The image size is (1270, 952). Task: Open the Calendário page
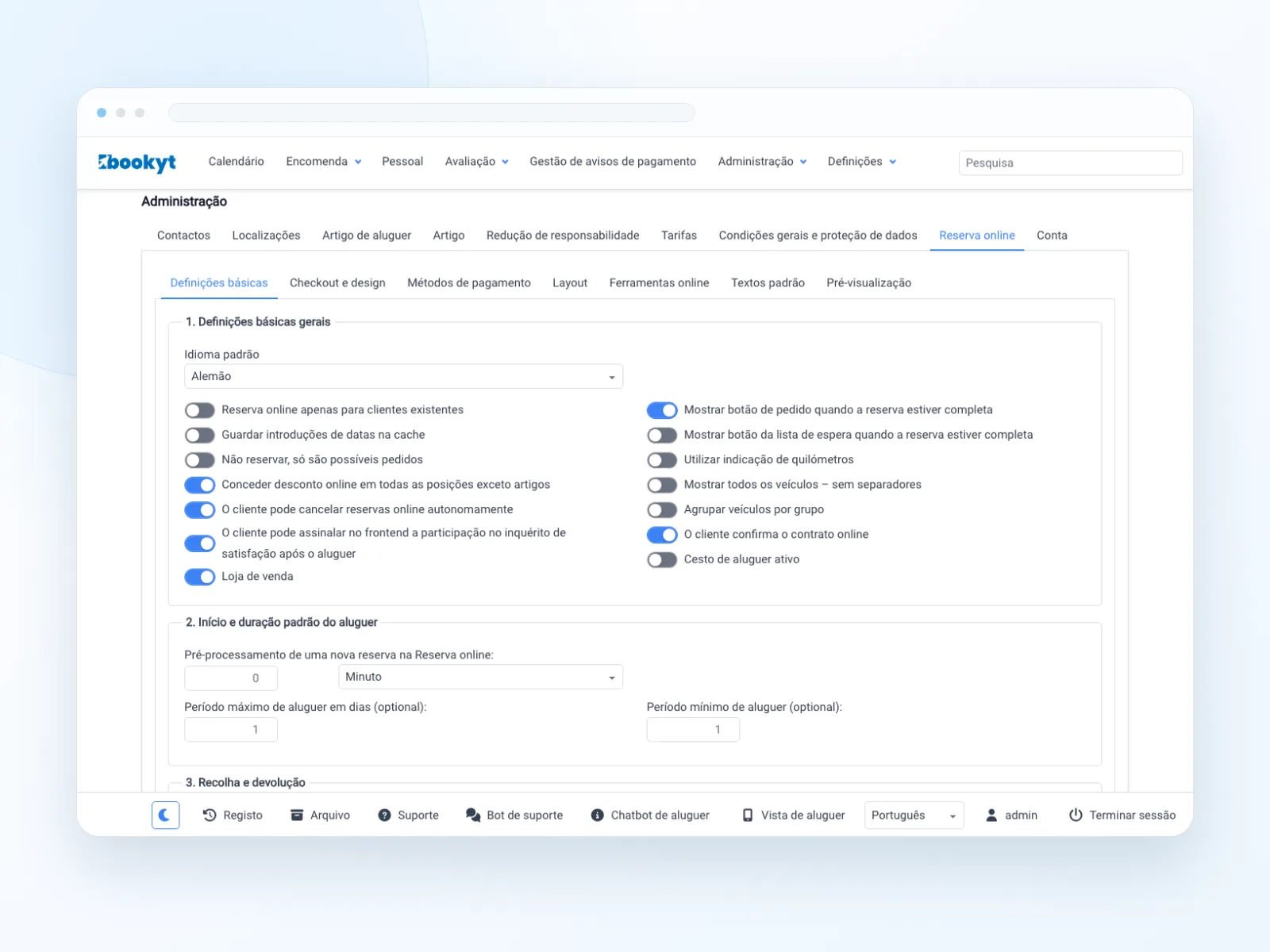point(237,161)
